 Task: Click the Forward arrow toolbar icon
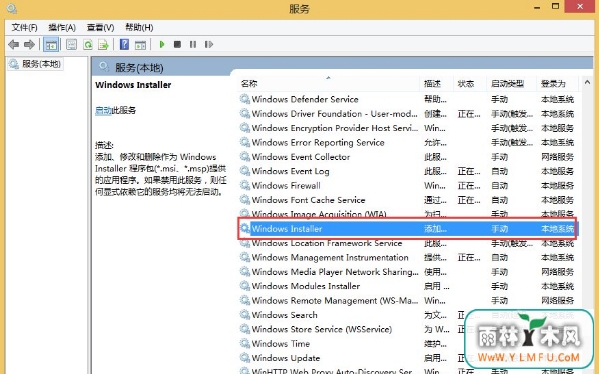coord(29,45)
